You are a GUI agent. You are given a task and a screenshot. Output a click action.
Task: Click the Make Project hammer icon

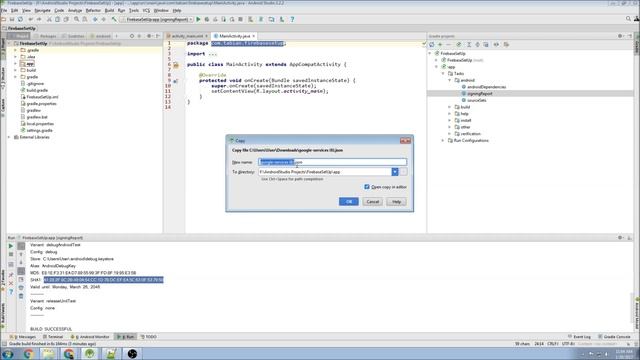[x=114, y=19]
